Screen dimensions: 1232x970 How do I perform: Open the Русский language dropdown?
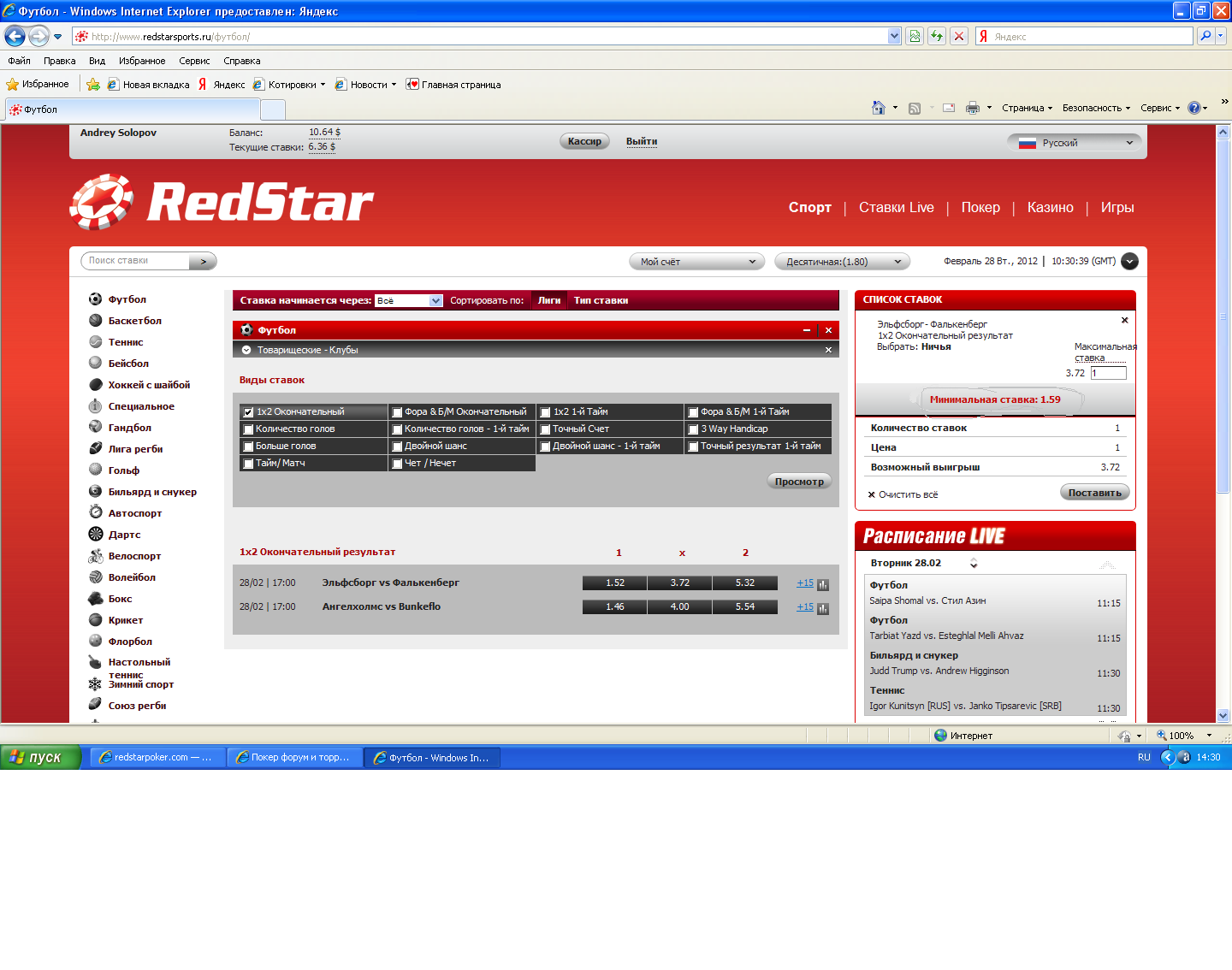tap(1075, 143)
